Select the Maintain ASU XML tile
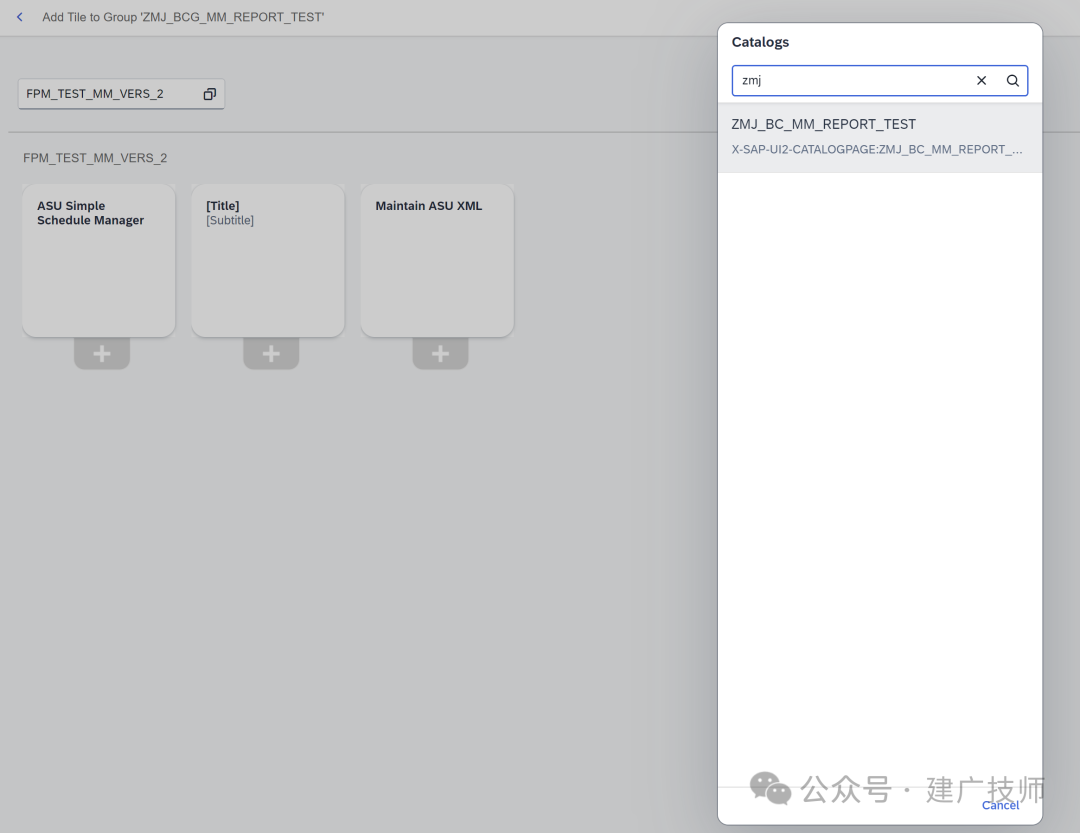 [437, 260]
